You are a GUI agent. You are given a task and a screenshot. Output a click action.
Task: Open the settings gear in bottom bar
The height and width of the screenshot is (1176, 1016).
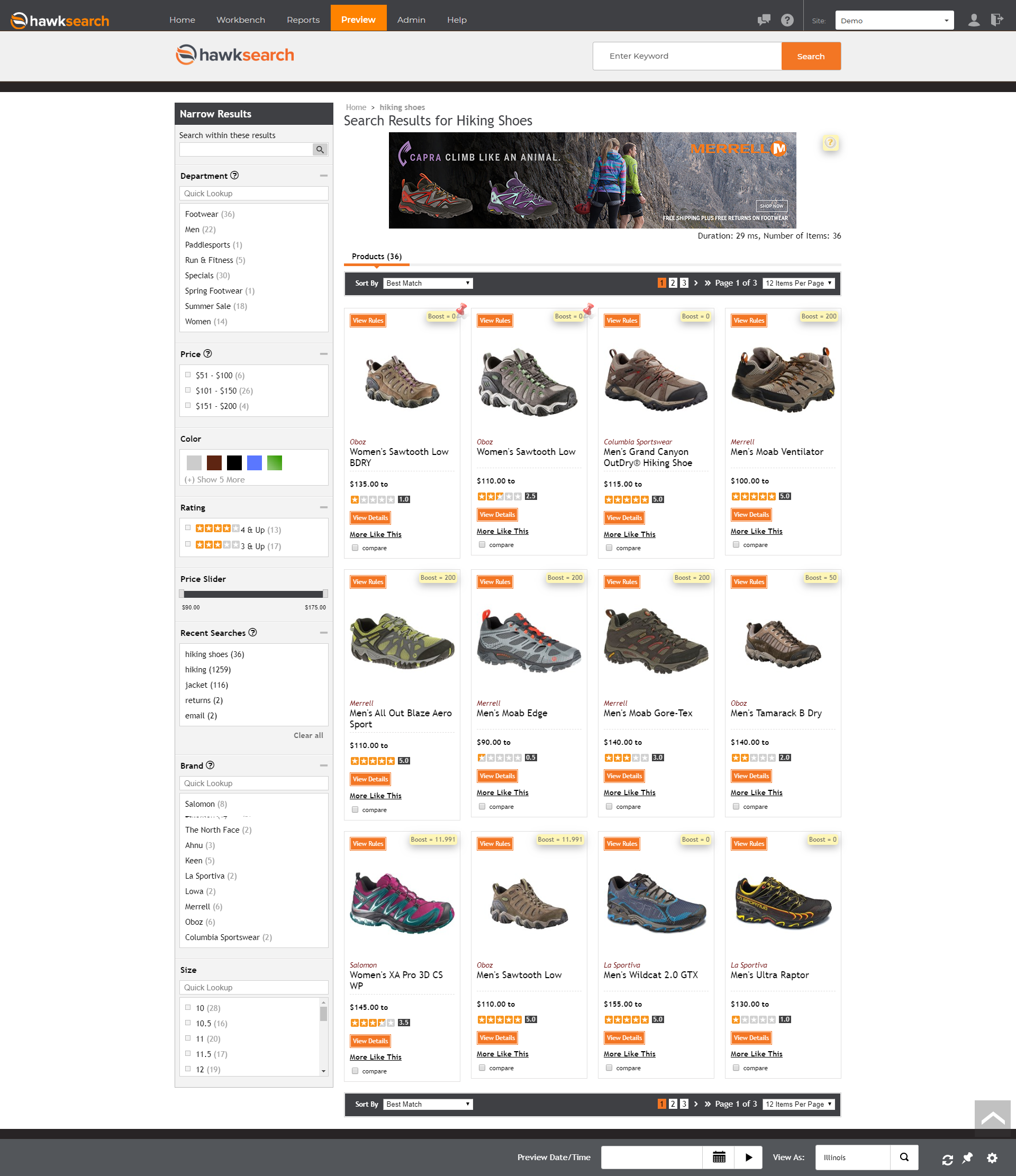992,1159
